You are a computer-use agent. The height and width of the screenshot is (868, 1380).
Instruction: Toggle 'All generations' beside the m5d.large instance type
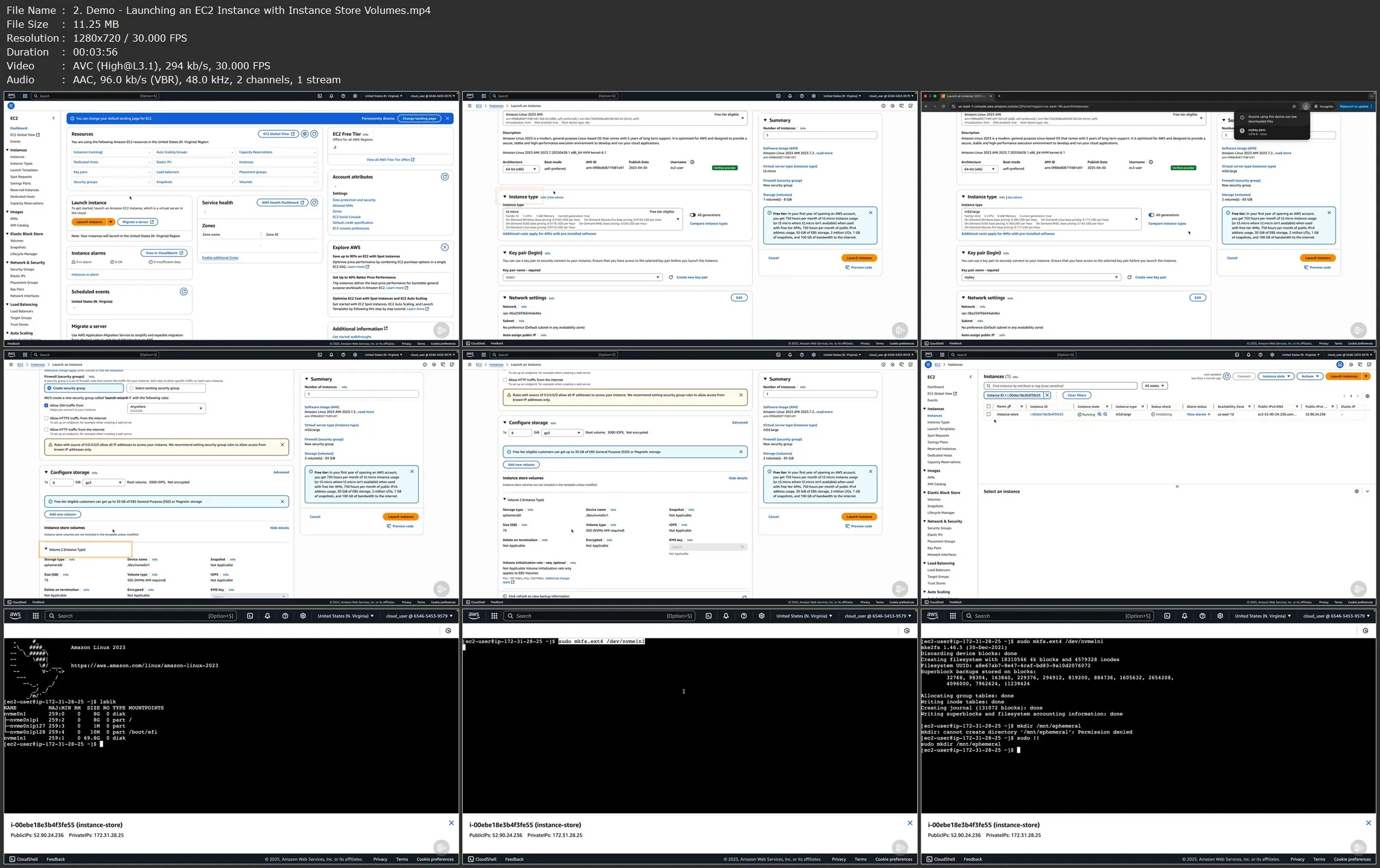click(x=1151, y=215)
